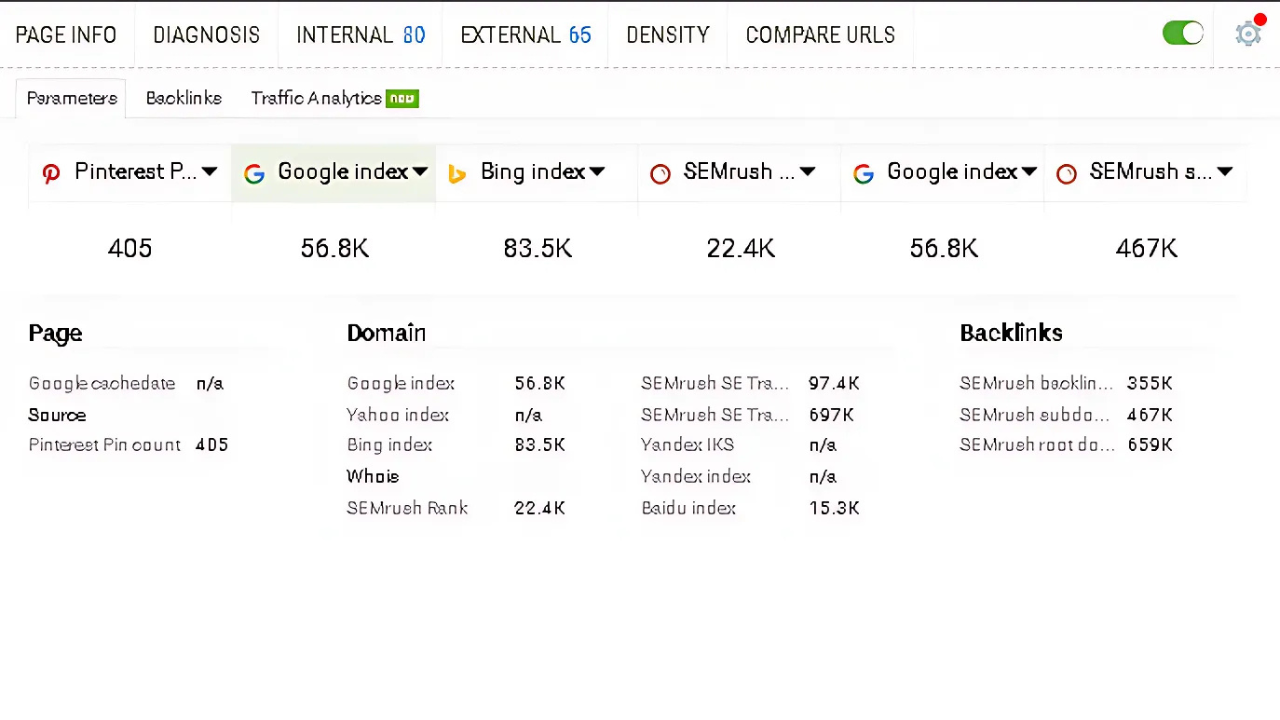Open the SEMrush ... column dropdown arrow

[808, 172]
